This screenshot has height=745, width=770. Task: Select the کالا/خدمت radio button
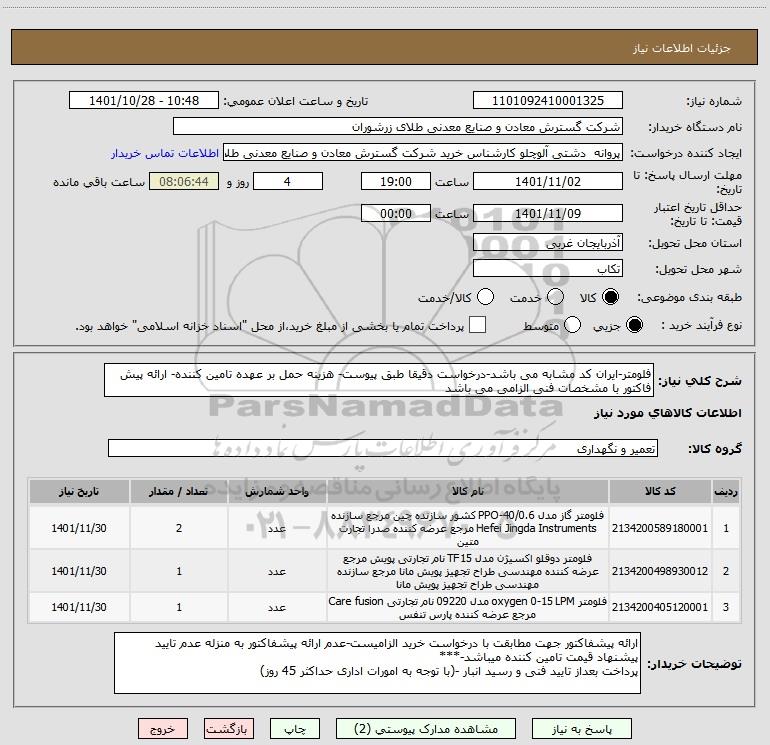486,297
